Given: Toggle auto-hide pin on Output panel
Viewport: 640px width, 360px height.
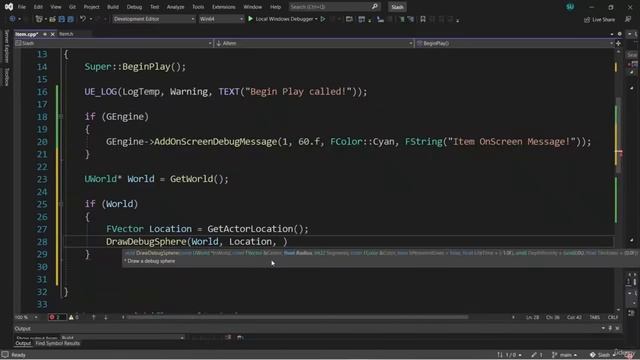Looking at the screenshot, I should (610, 328).
